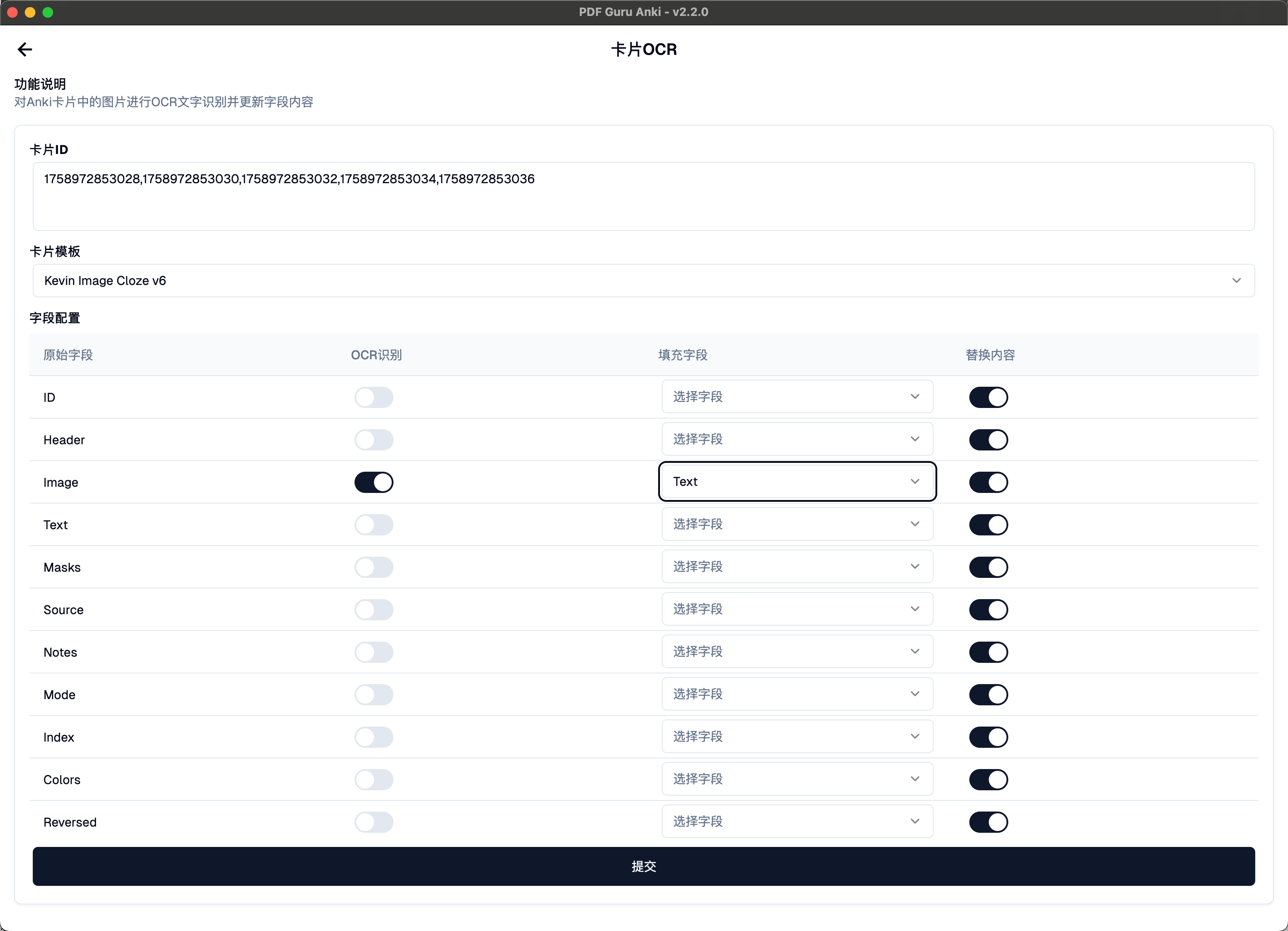Enable OCR recognition for the Reversed field
Screen dimensions: 1288x931
(x=374, y=822)
